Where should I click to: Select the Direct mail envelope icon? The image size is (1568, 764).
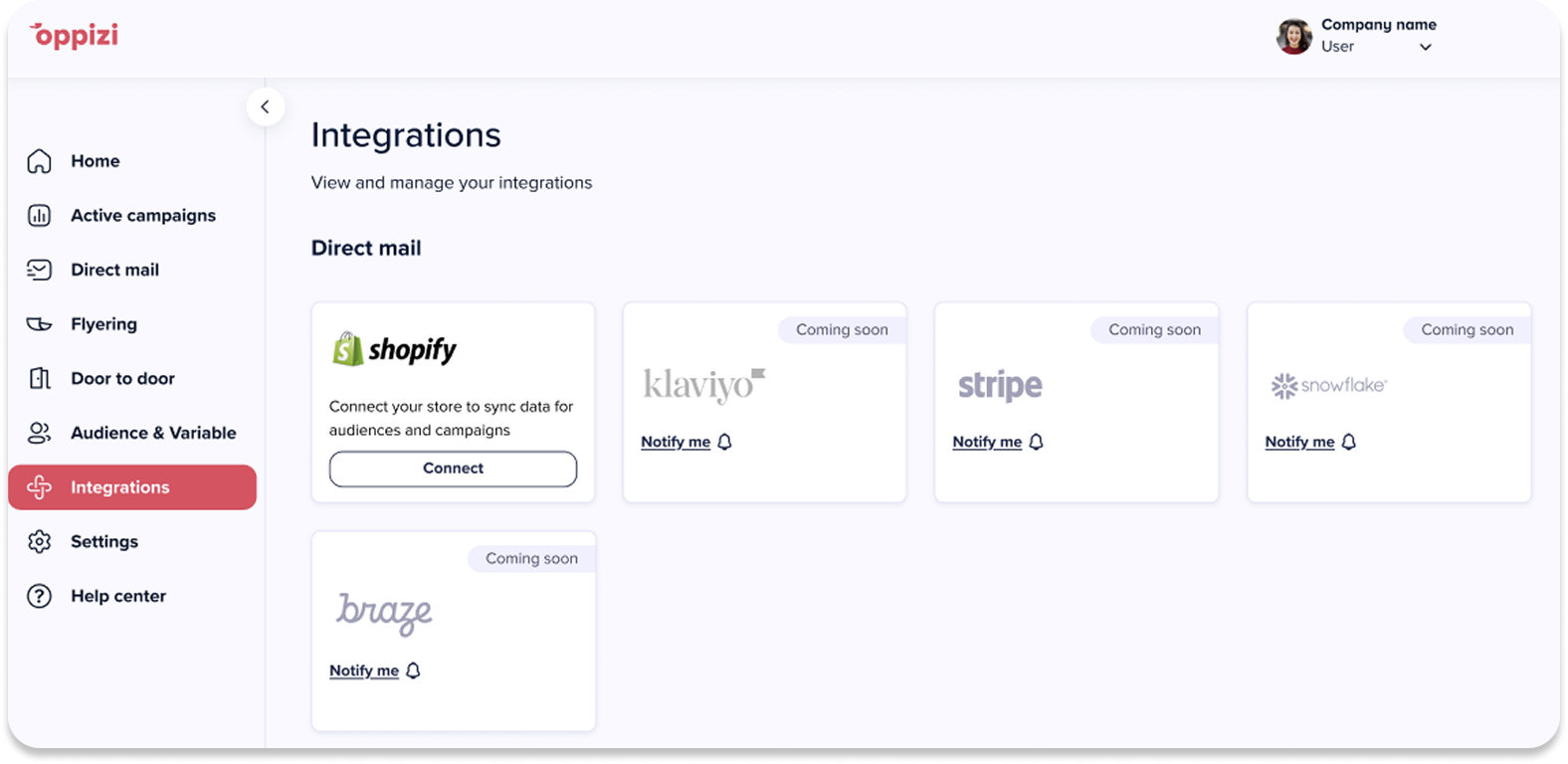click(x=39, y=270)
